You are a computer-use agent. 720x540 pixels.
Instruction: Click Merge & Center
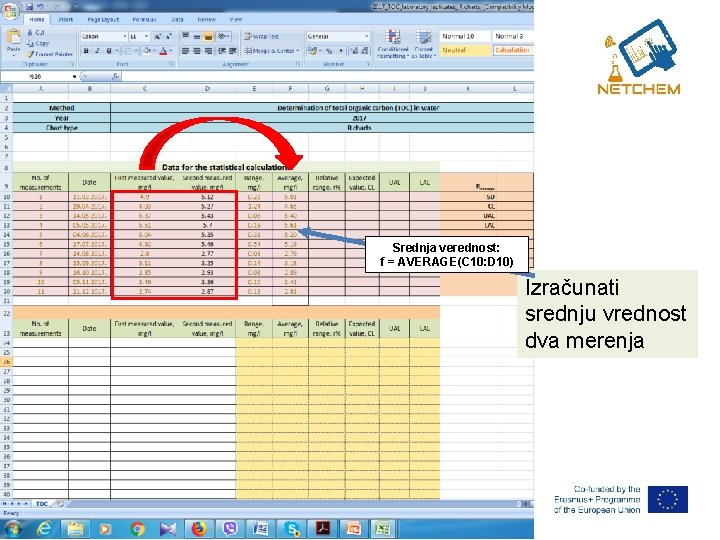pyautogui.click(x=271, y=51)
